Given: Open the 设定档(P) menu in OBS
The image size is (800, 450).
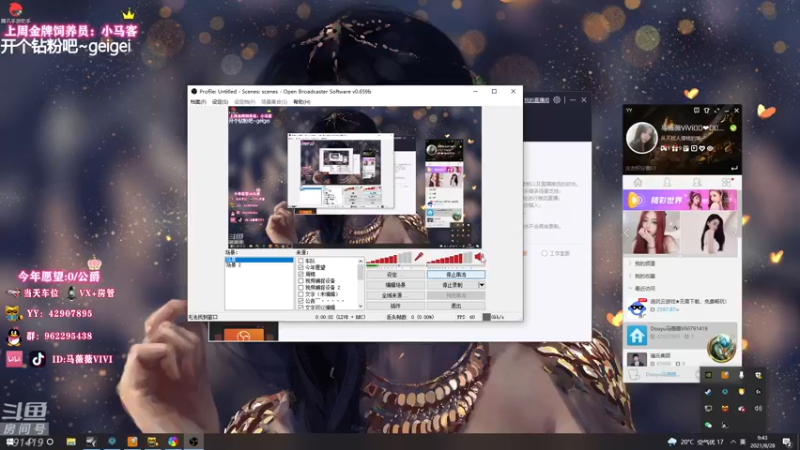Looking at the screenshot, I should coord(244,102).
